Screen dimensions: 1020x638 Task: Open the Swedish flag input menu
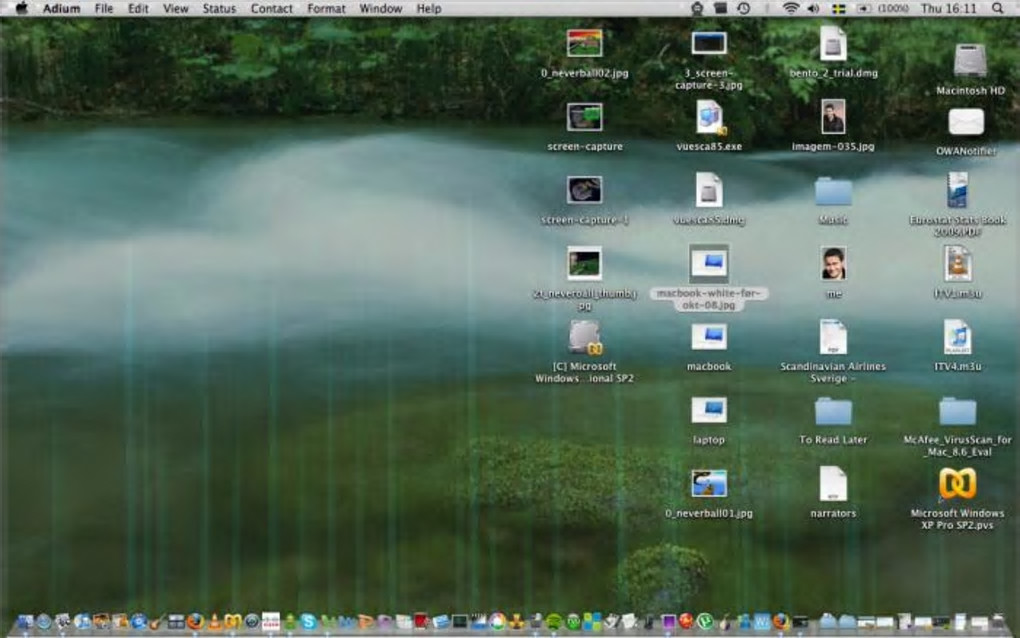(x=839, y=8)
